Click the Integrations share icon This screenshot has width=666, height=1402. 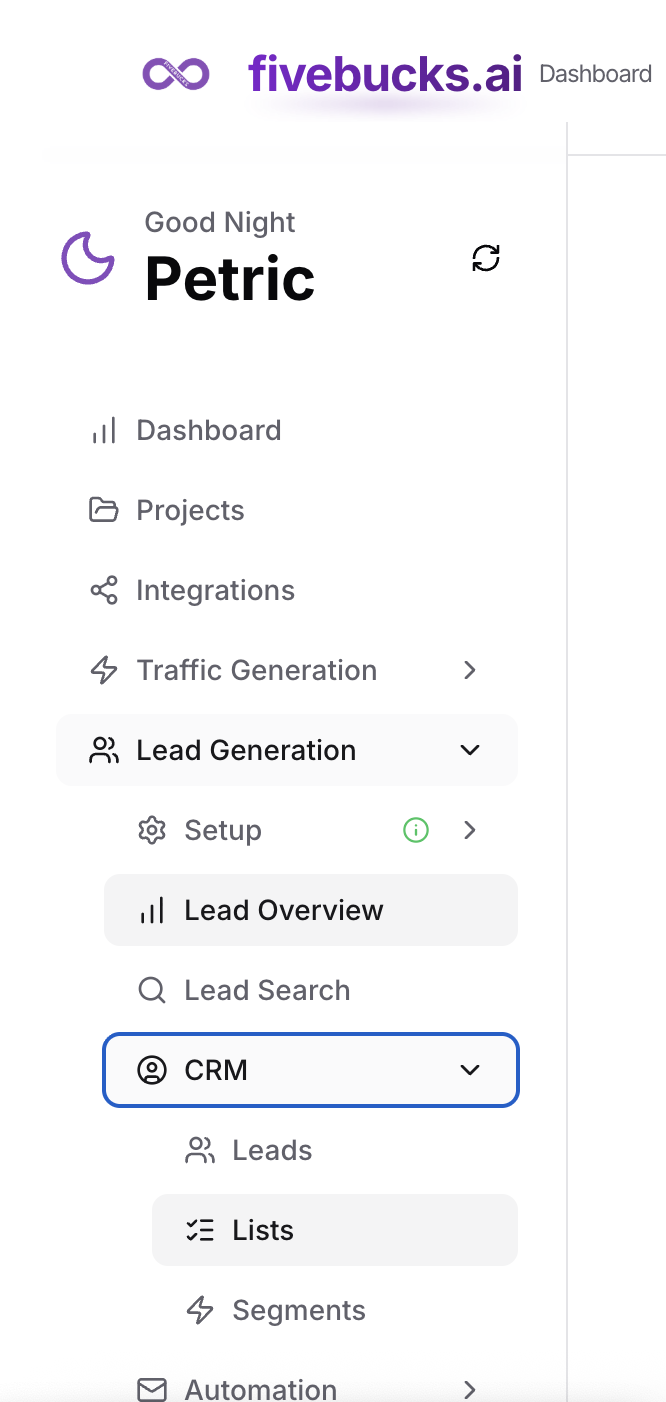[104, 590]
